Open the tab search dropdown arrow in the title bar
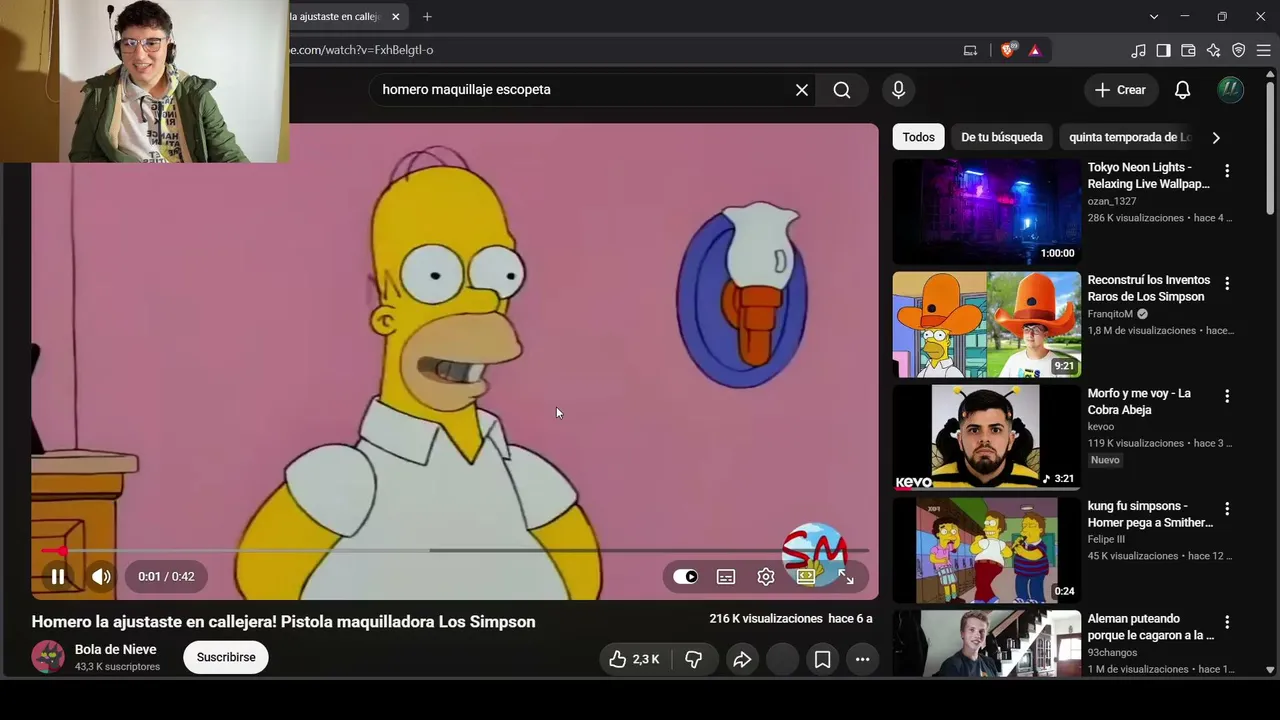The image size is (1280, 720). click(x=1154, y=17)
